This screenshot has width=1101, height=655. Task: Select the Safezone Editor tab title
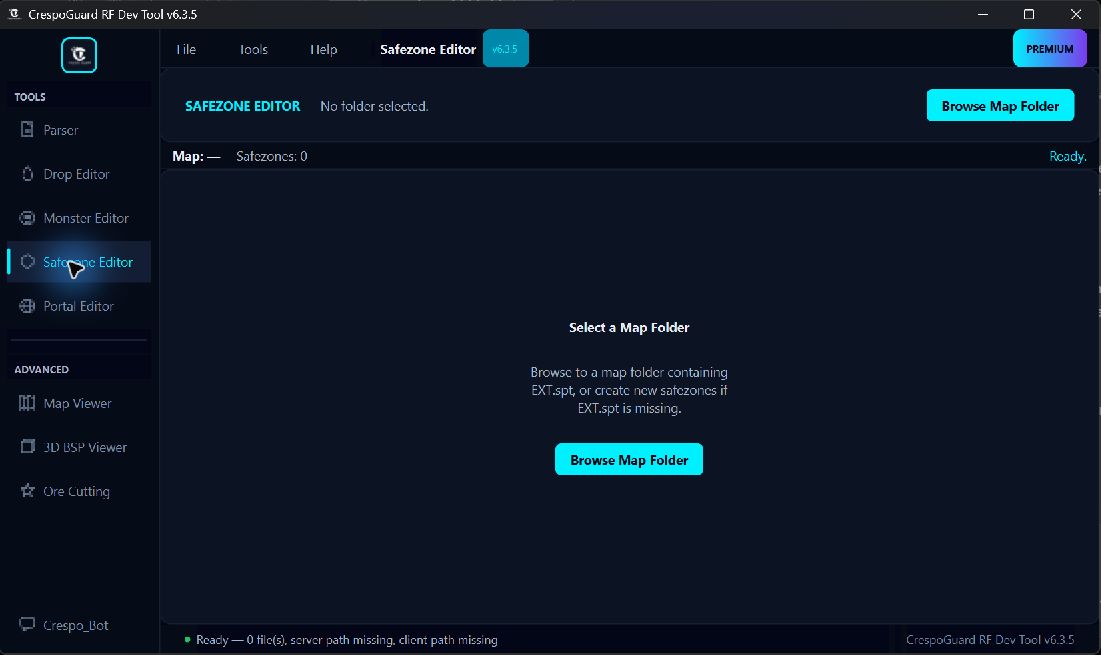(428, 49)
